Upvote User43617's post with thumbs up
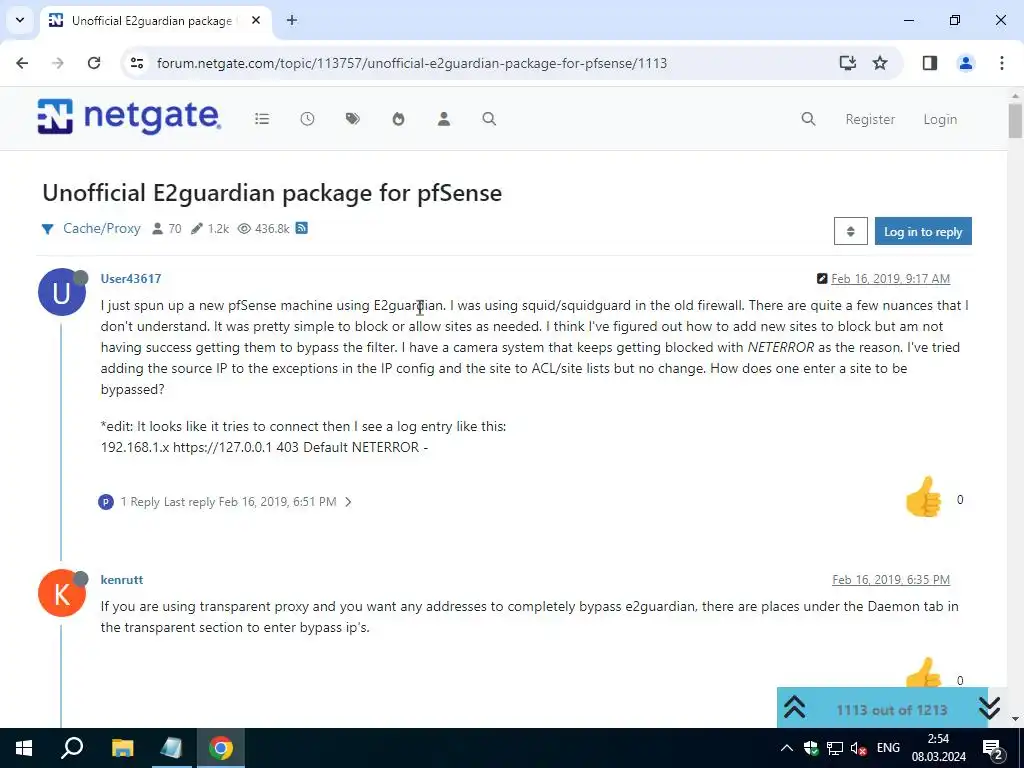1024x768 pixels. coord(923,498)
